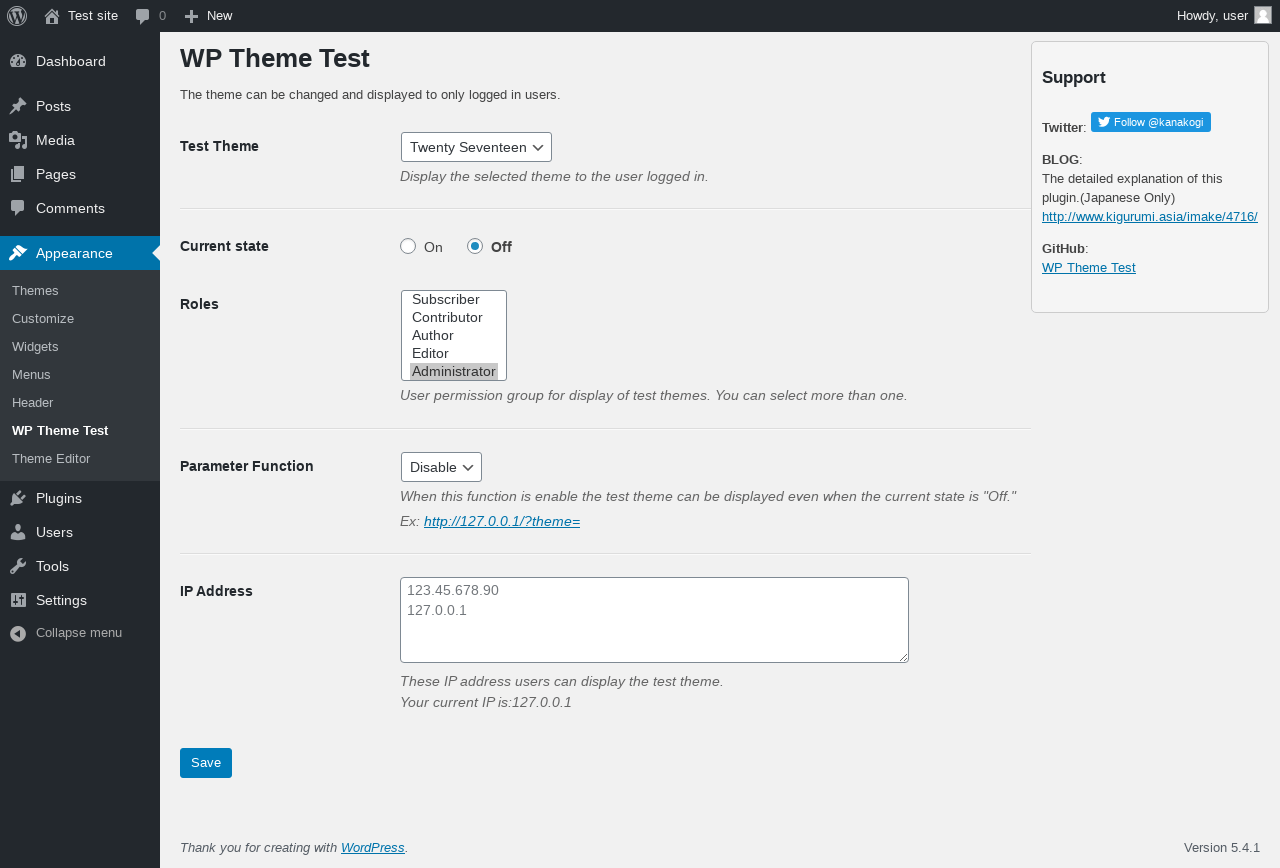The image size is (1280, 868).
Task: Open the comments bubble in the admin bar
Action: [143, 16]
